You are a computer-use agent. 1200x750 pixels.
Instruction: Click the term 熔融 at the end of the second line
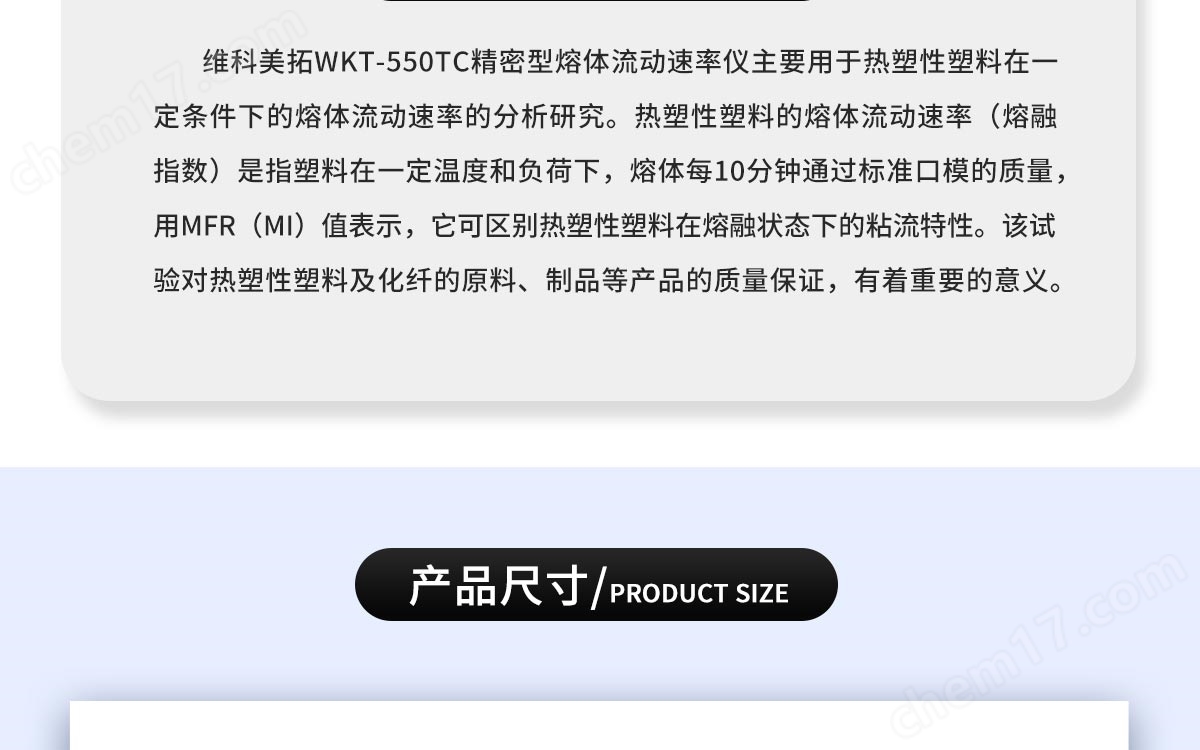(1029, 117)
